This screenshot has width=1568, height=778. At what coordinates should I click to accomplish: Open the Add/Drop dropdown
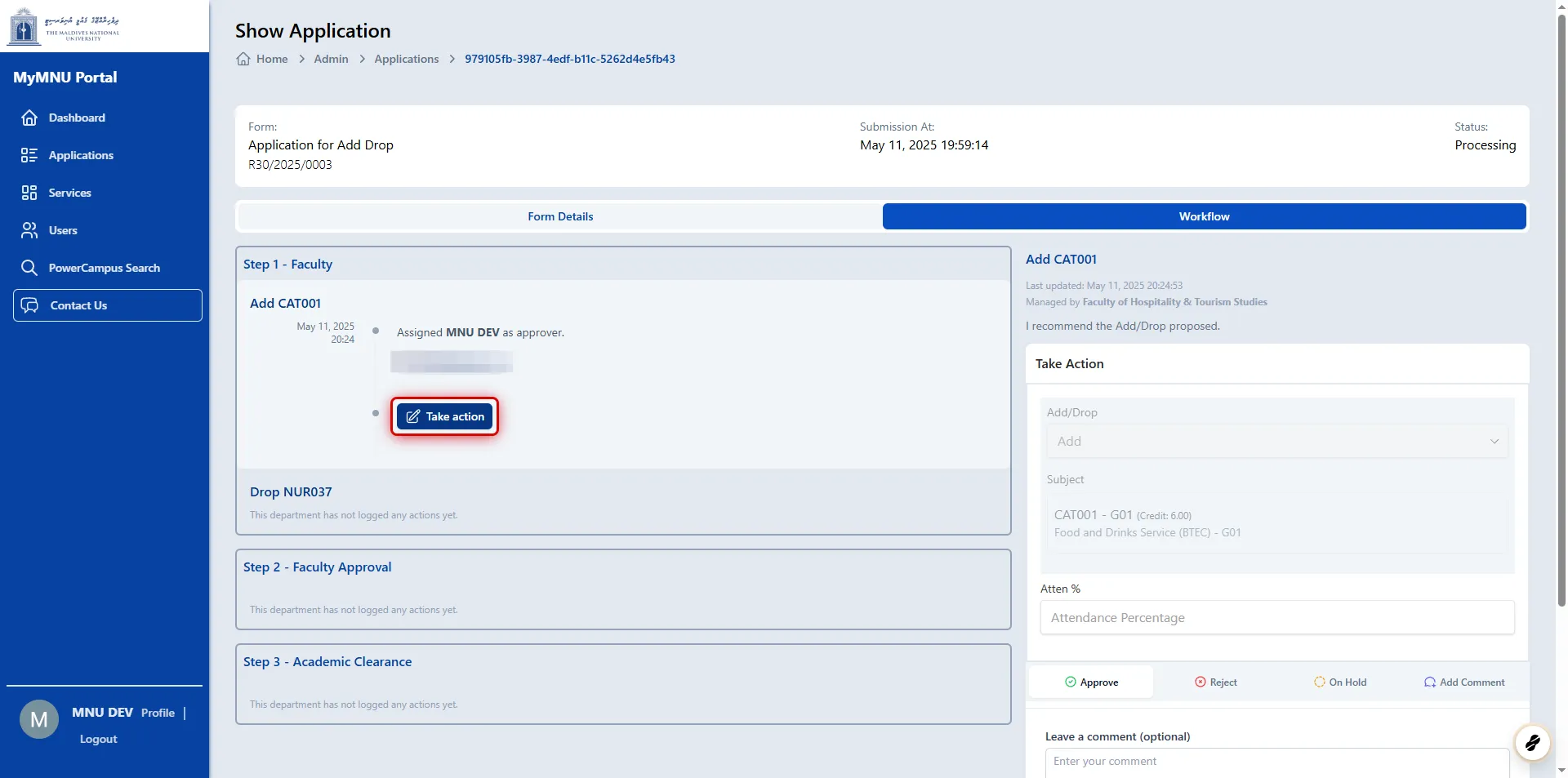(x=1277, y=441)
